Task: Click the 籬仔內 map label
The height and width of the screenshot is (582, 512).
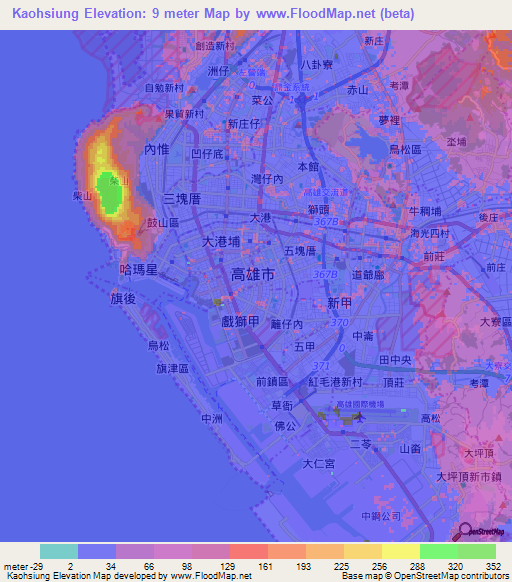Action: 286,324
